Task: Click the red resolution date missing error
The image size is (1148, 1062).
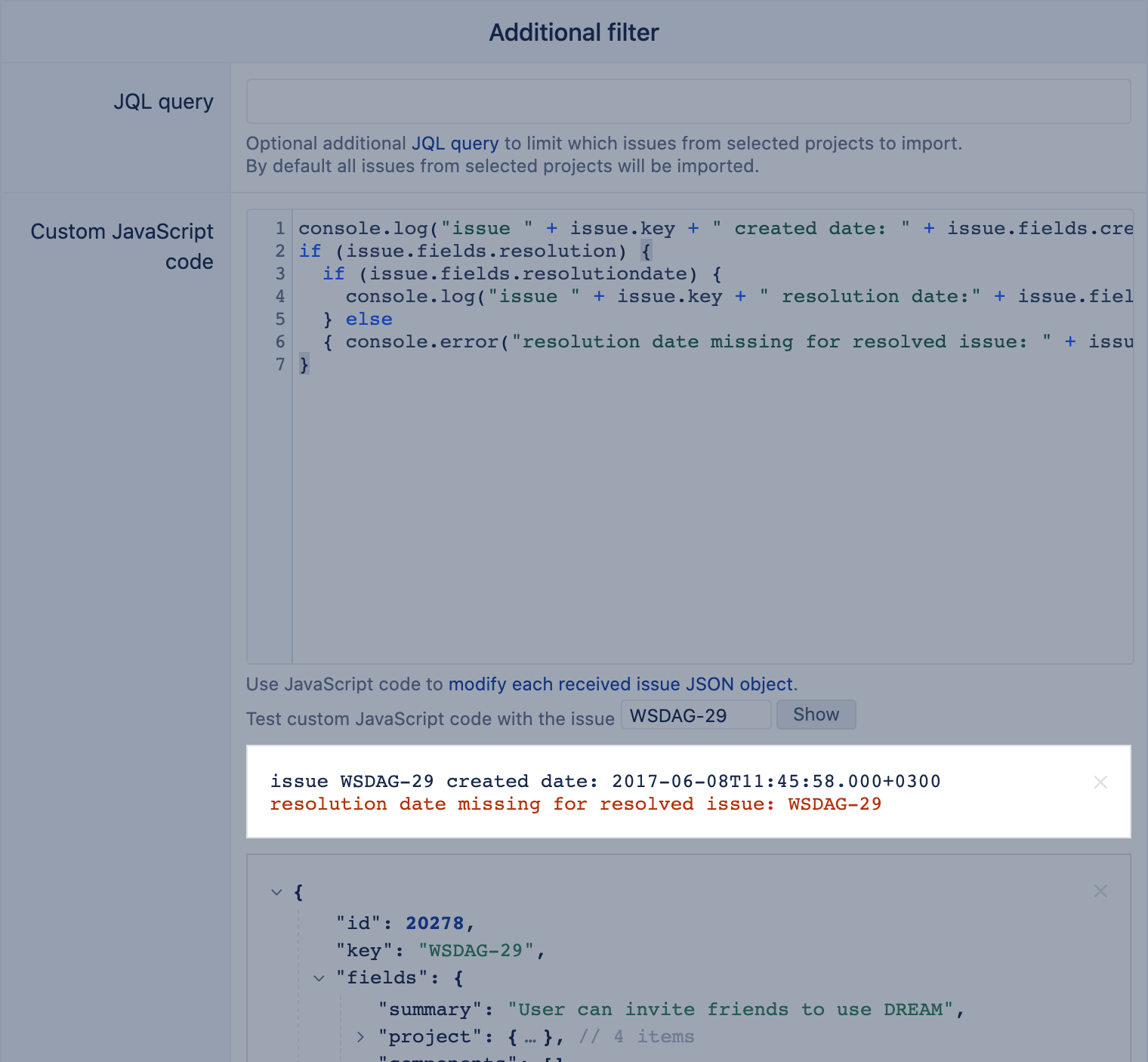Action: point(576,804)
